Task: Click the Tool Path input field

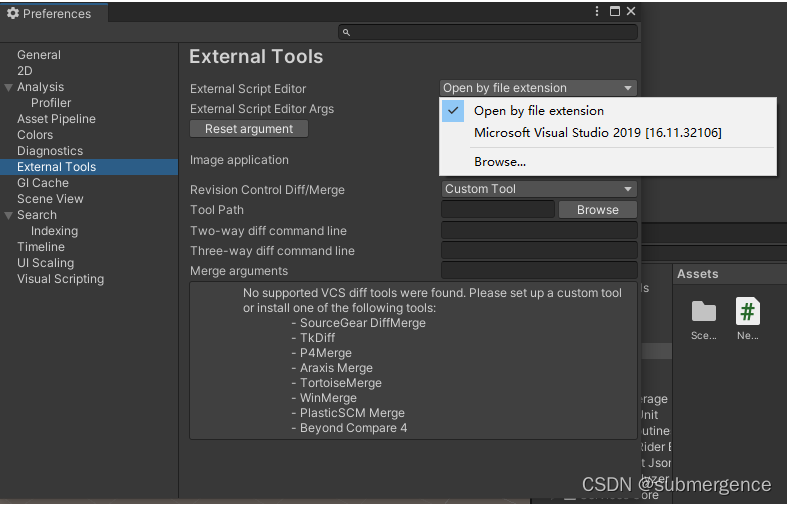Action: [497, 210]
